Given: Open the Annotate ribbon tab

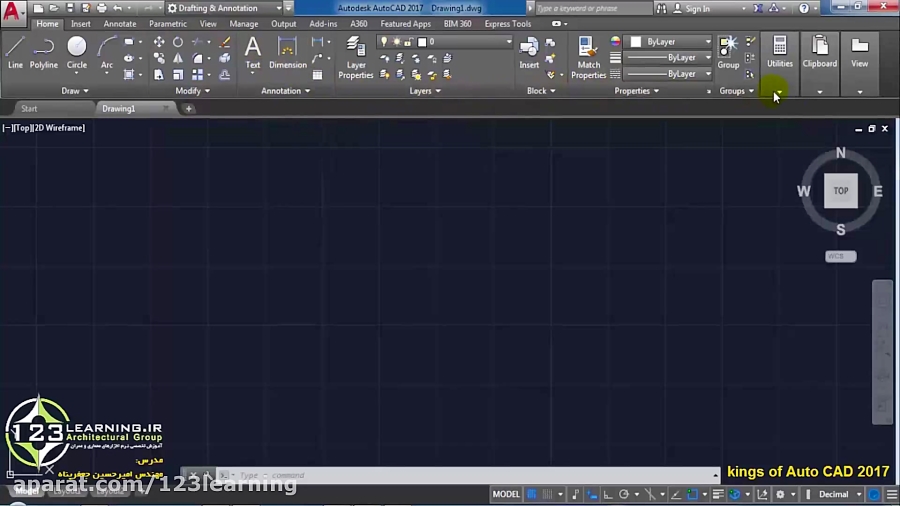Looking at the screenshot, I should click(x=119, y=24).
